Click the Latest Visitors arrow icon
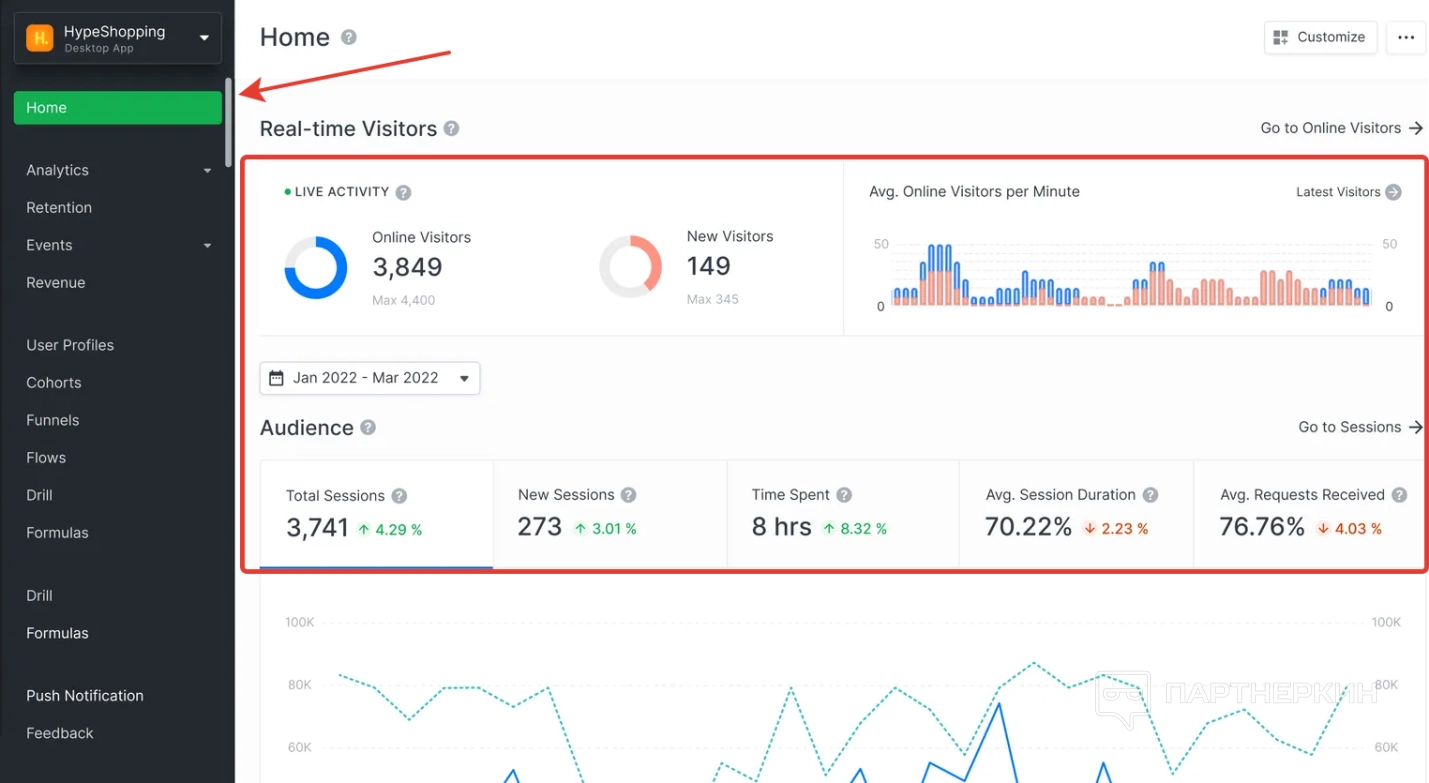This screenshot has height=783, width=1429. (x=1393, y=192)
